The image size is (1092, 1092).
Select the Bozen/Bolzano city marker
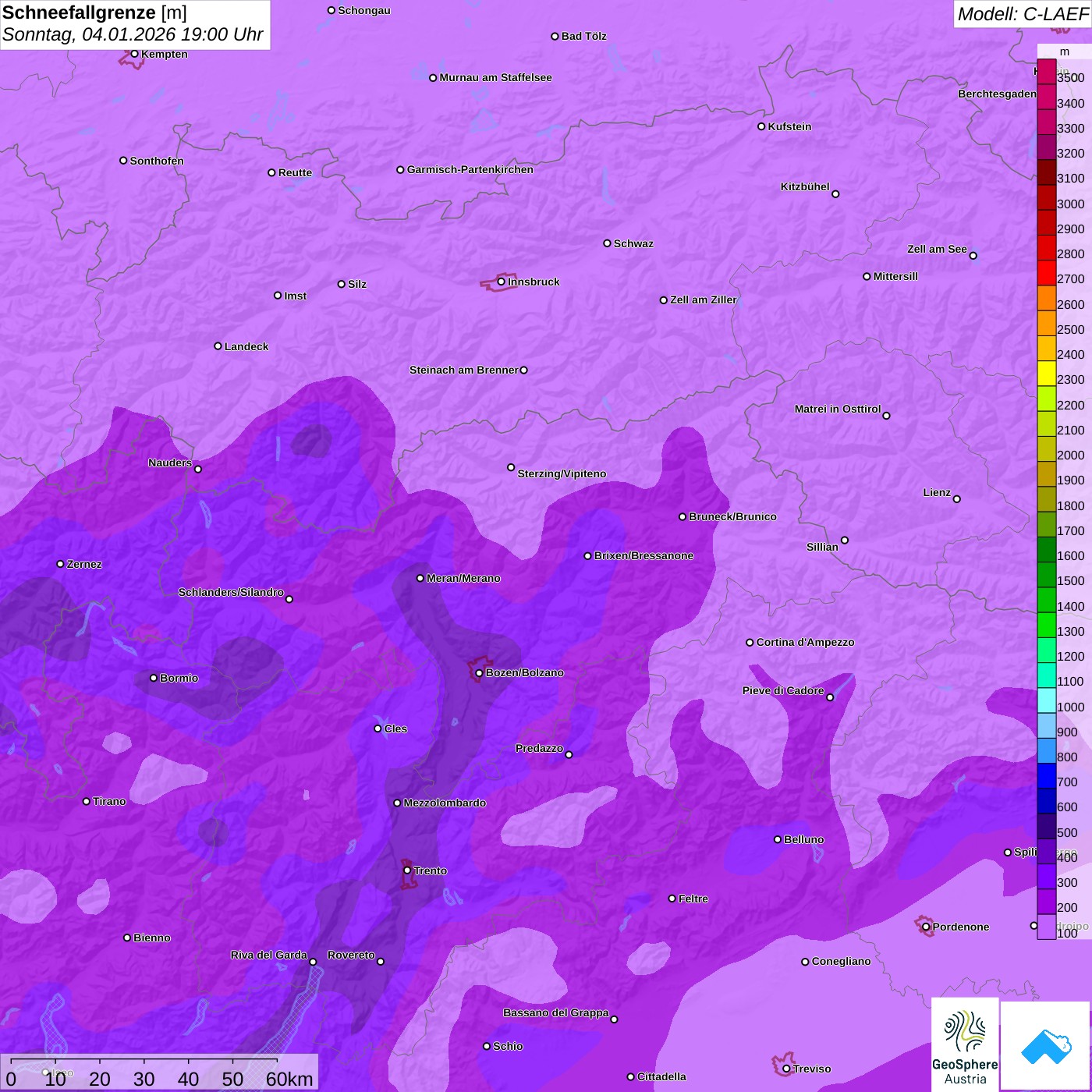(480, 673)
